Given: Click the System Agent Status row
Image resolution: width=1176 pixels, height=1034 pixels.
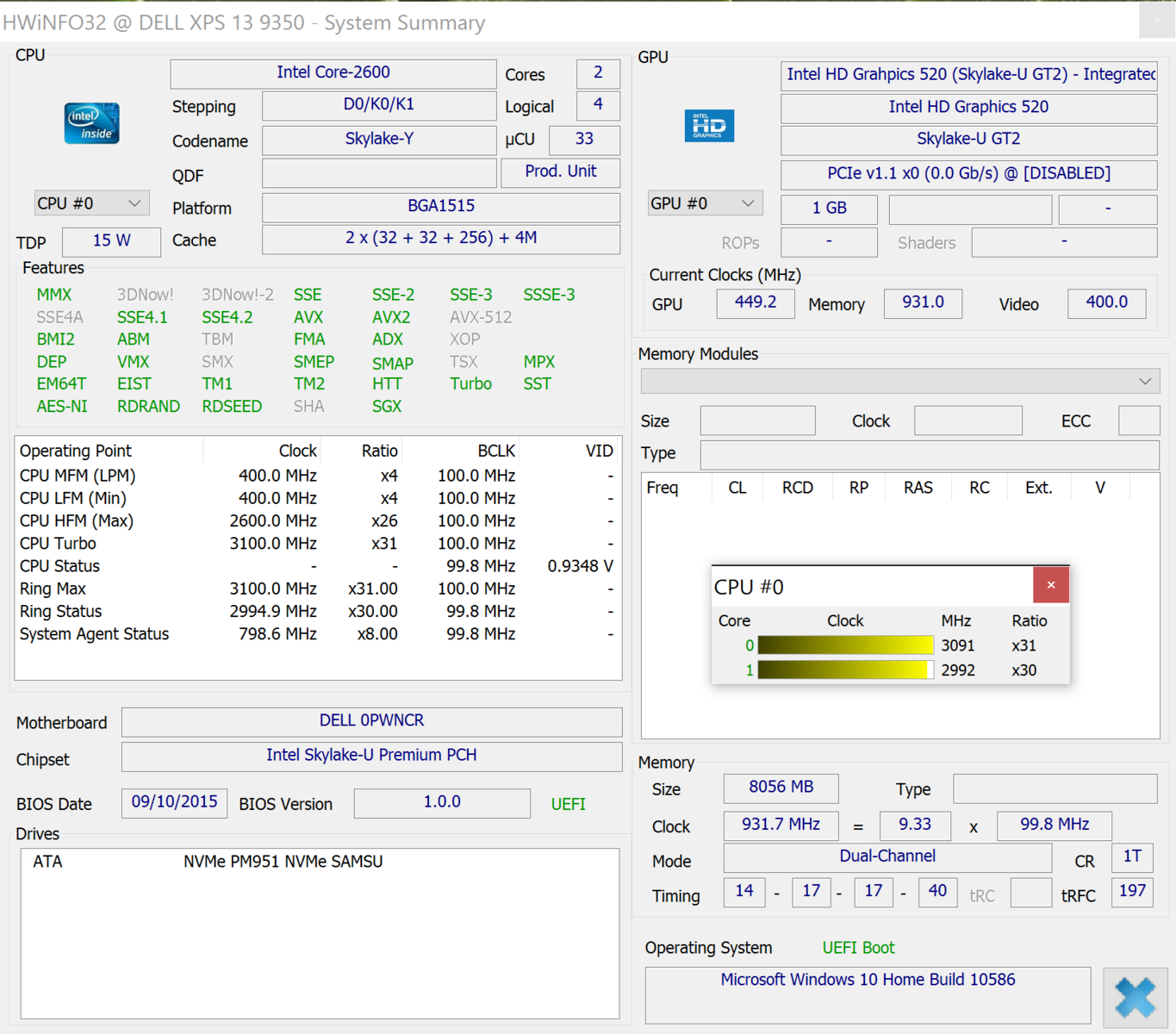Looking at the screenshot, I should point(318,634).
